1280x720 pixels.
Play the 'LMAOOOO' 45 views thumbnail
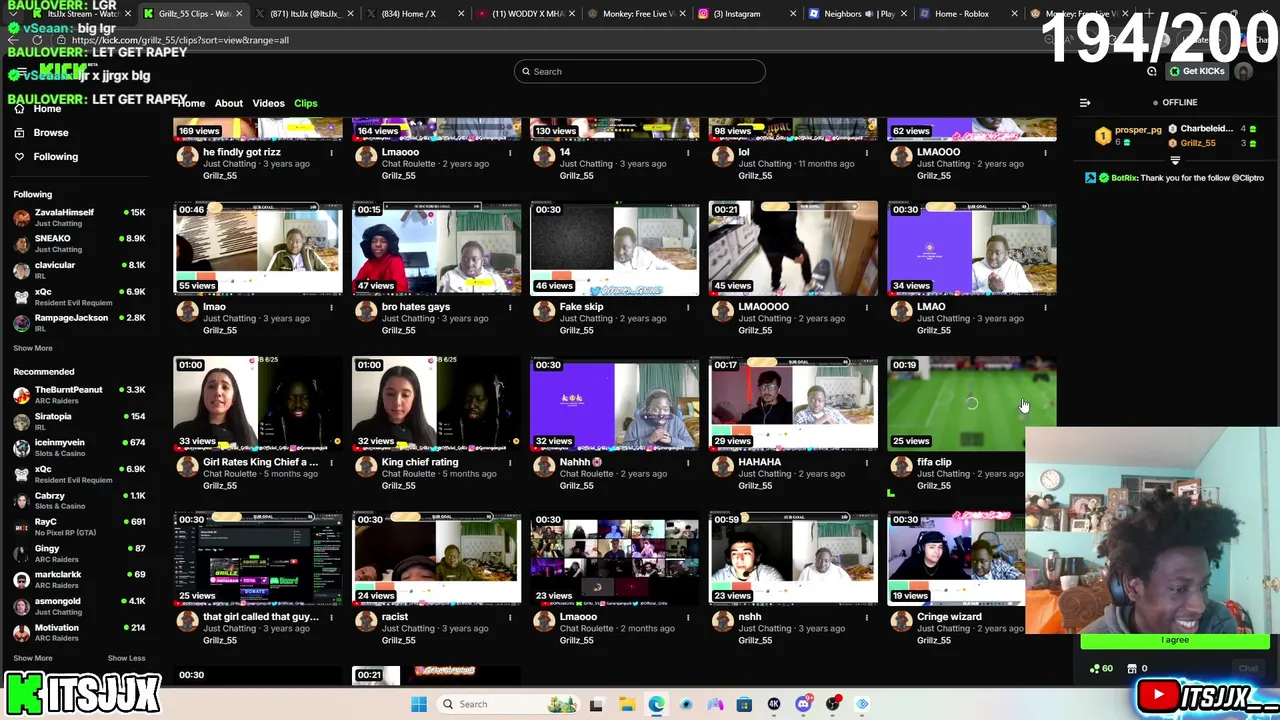click(x=793, y=248)
